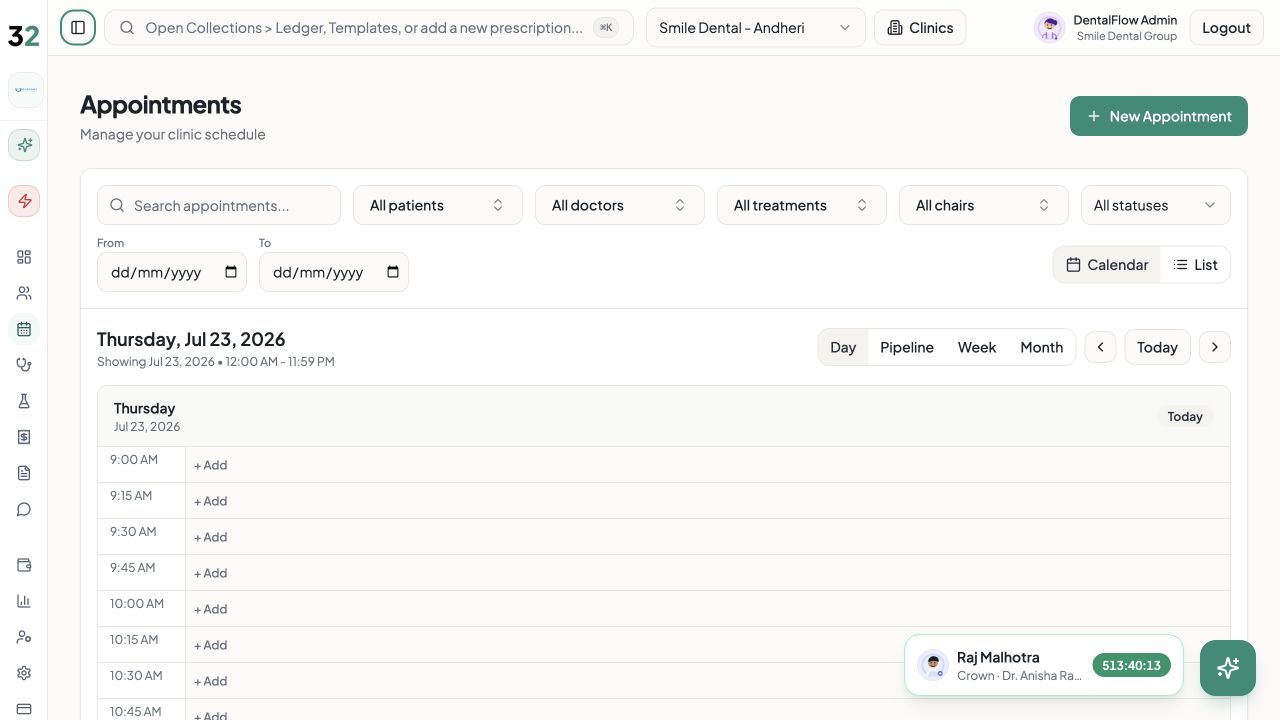The width and height of the screenshot is (1280, 720).
Task: Switch to List view
Action: pyautogui.click(x=1195, y=265)
